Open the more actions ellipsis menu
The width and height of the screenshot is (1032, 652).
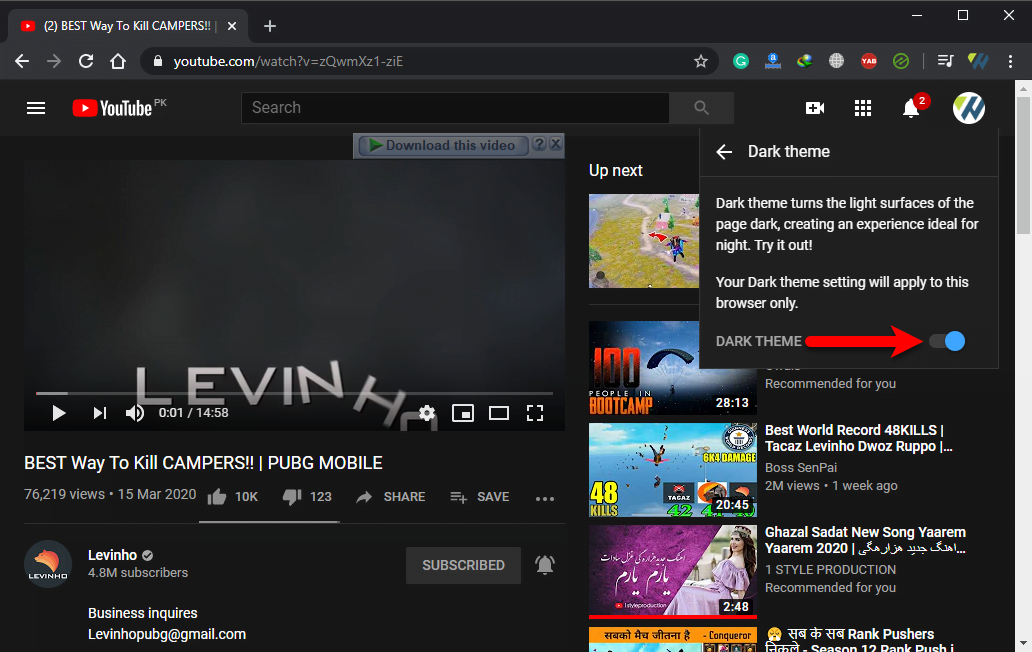pyautogui.click(x=545, y=499)
